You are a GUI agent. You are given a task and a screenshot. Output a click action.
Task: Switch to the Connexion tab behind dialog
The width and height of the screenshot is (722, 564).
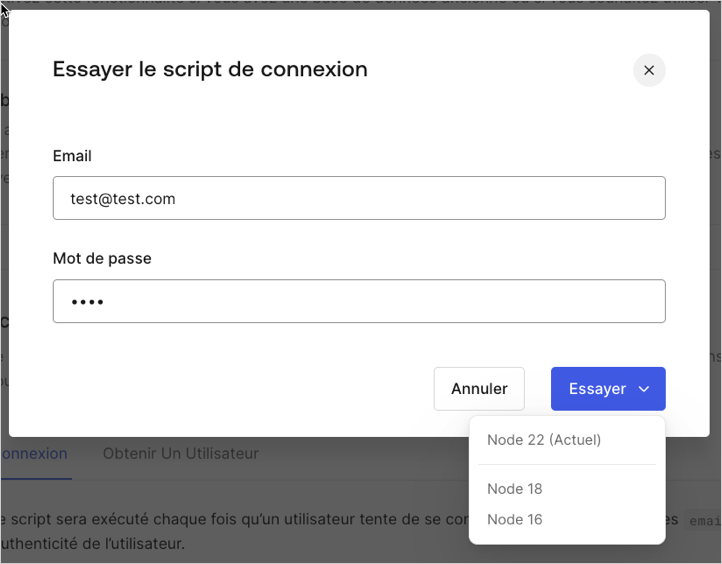point(34,454)
